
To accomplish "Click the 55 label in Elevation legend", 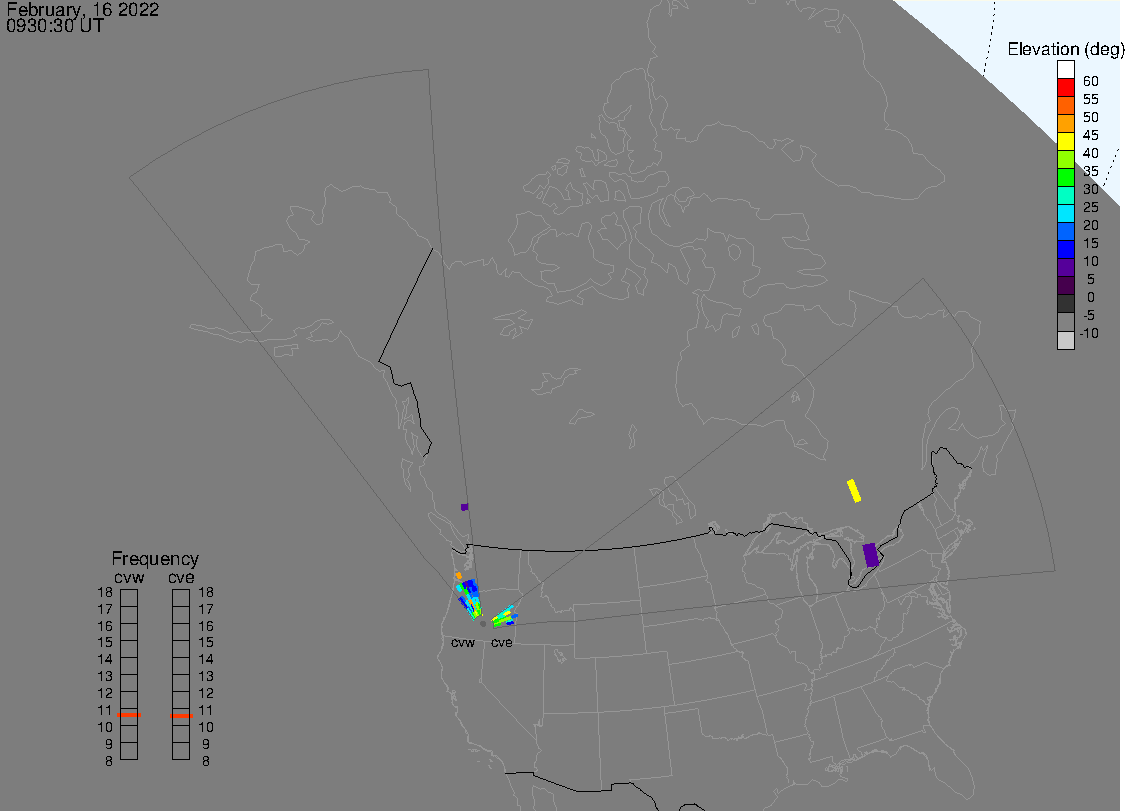I will 1091,99.
